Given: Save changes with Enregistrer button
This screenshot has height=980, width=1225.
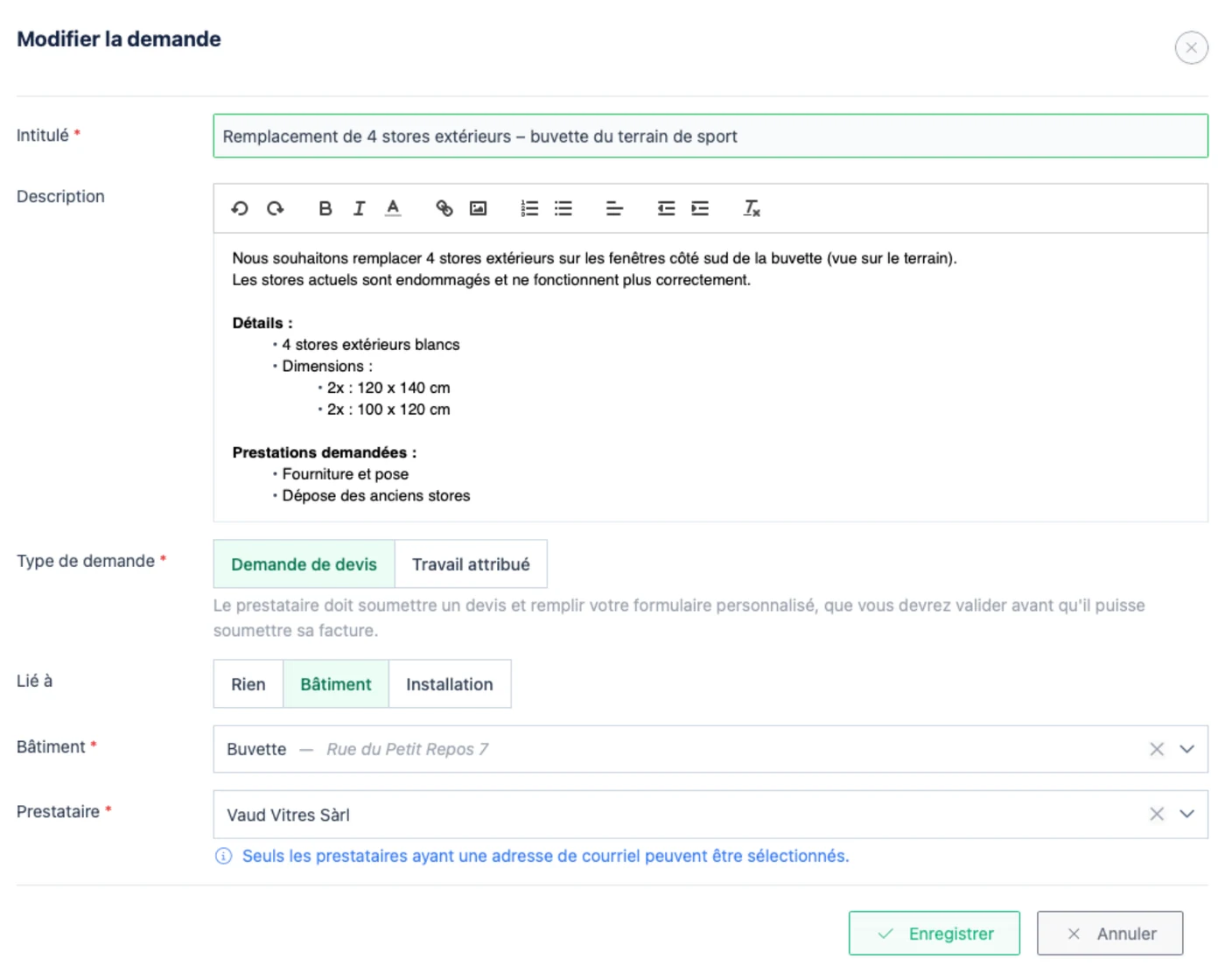Looking at the screenshot, I should [x=934, y=934].
